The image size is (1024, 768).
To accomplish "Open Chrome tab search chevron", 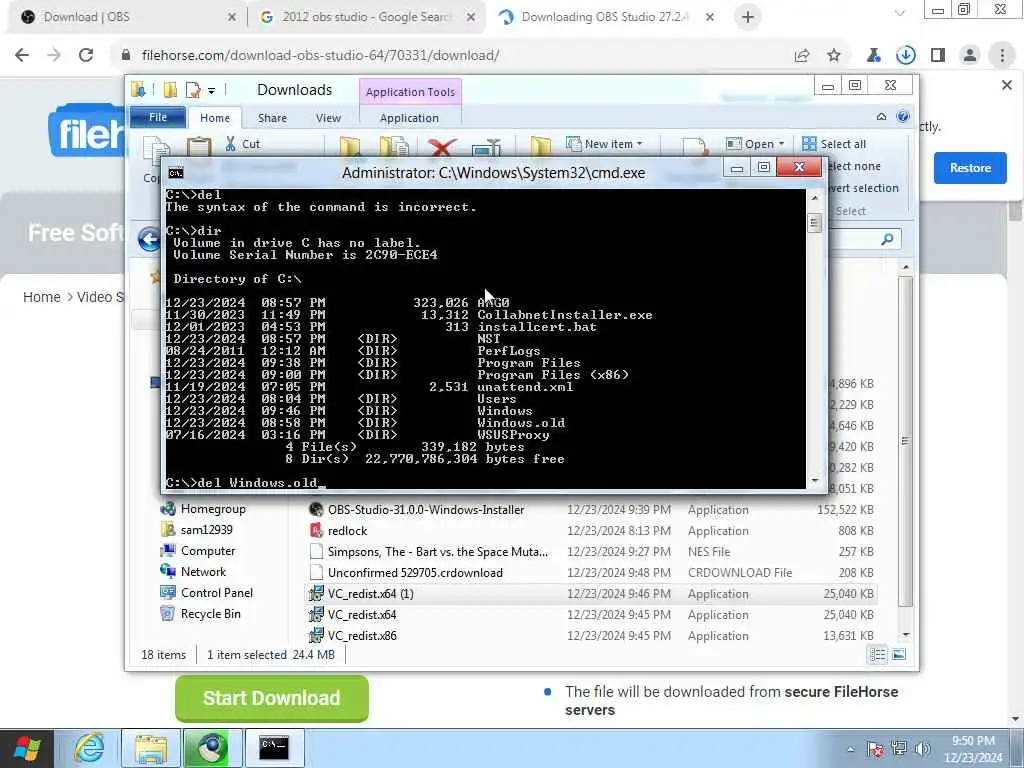I will point(899,14).
